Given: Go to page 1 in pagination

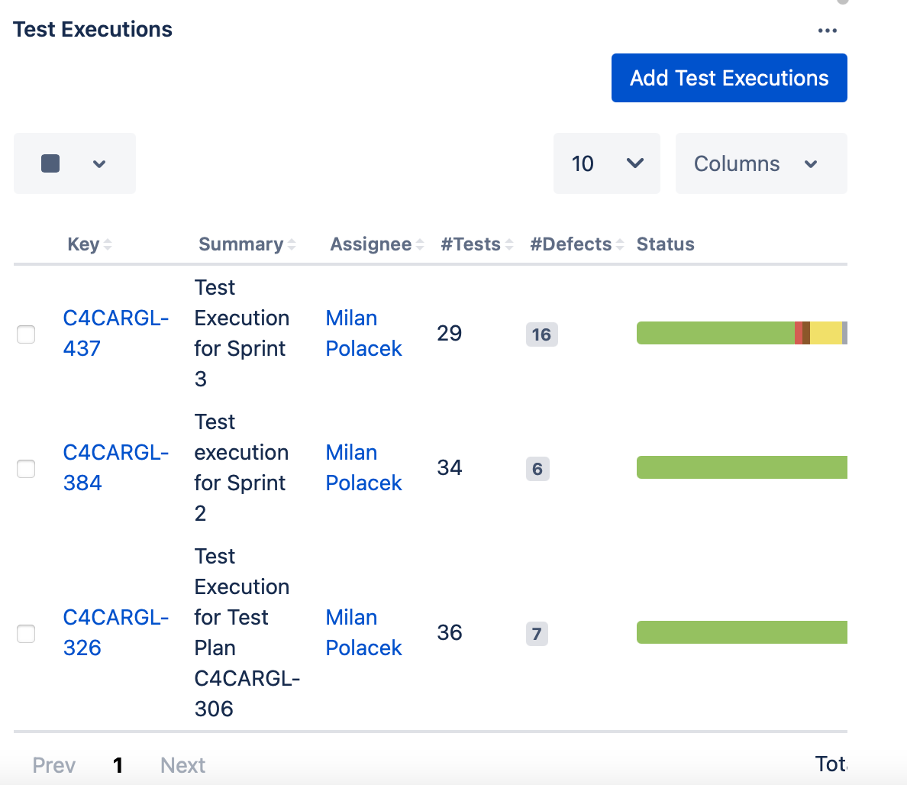Looking at the screenshot, I should (118, 765).
